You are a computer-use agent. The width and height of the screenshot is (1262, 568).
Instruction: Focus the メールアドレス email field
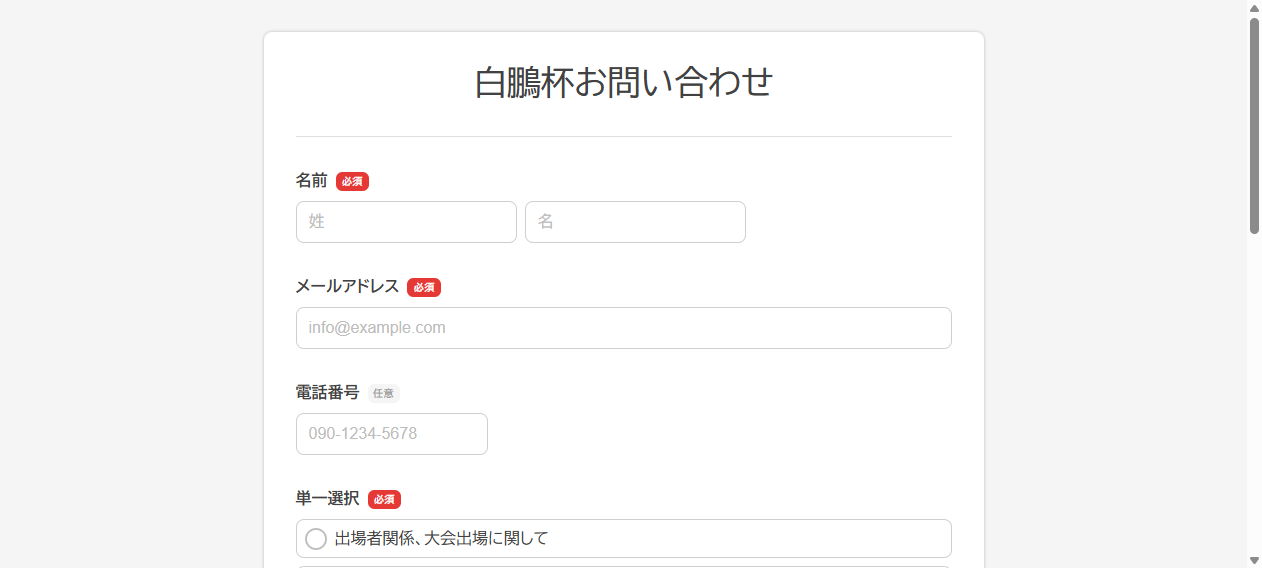(623, 328)
